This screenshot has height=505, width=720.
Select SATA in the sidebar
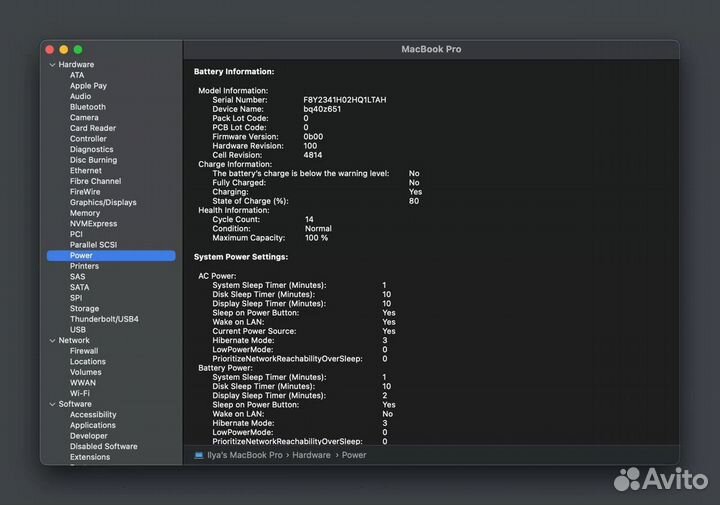pyautogui.click(x=79, y=287)
